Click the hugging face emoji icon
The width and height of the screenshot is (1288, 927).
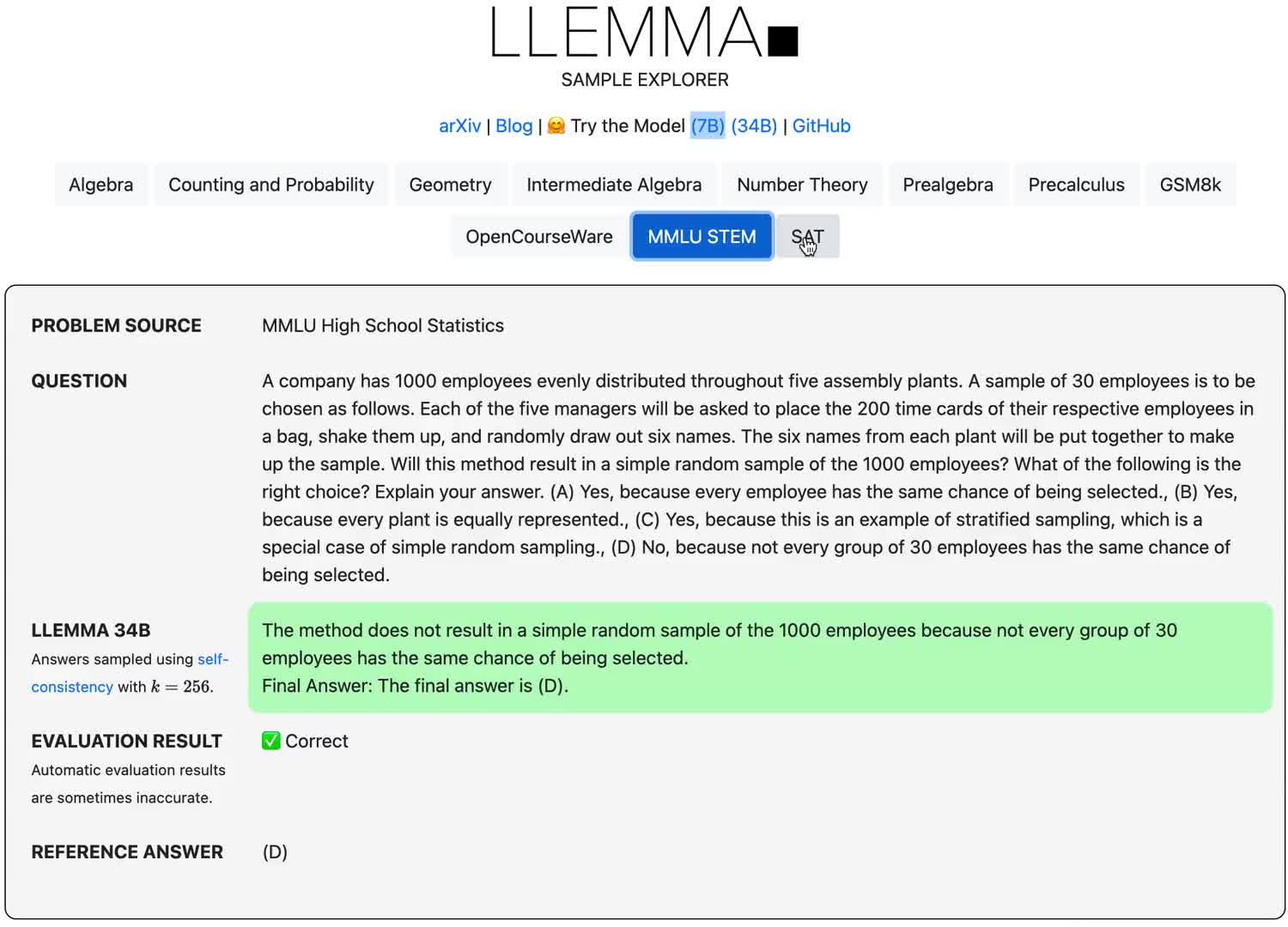pyautogui.click(x=556, y=125)
